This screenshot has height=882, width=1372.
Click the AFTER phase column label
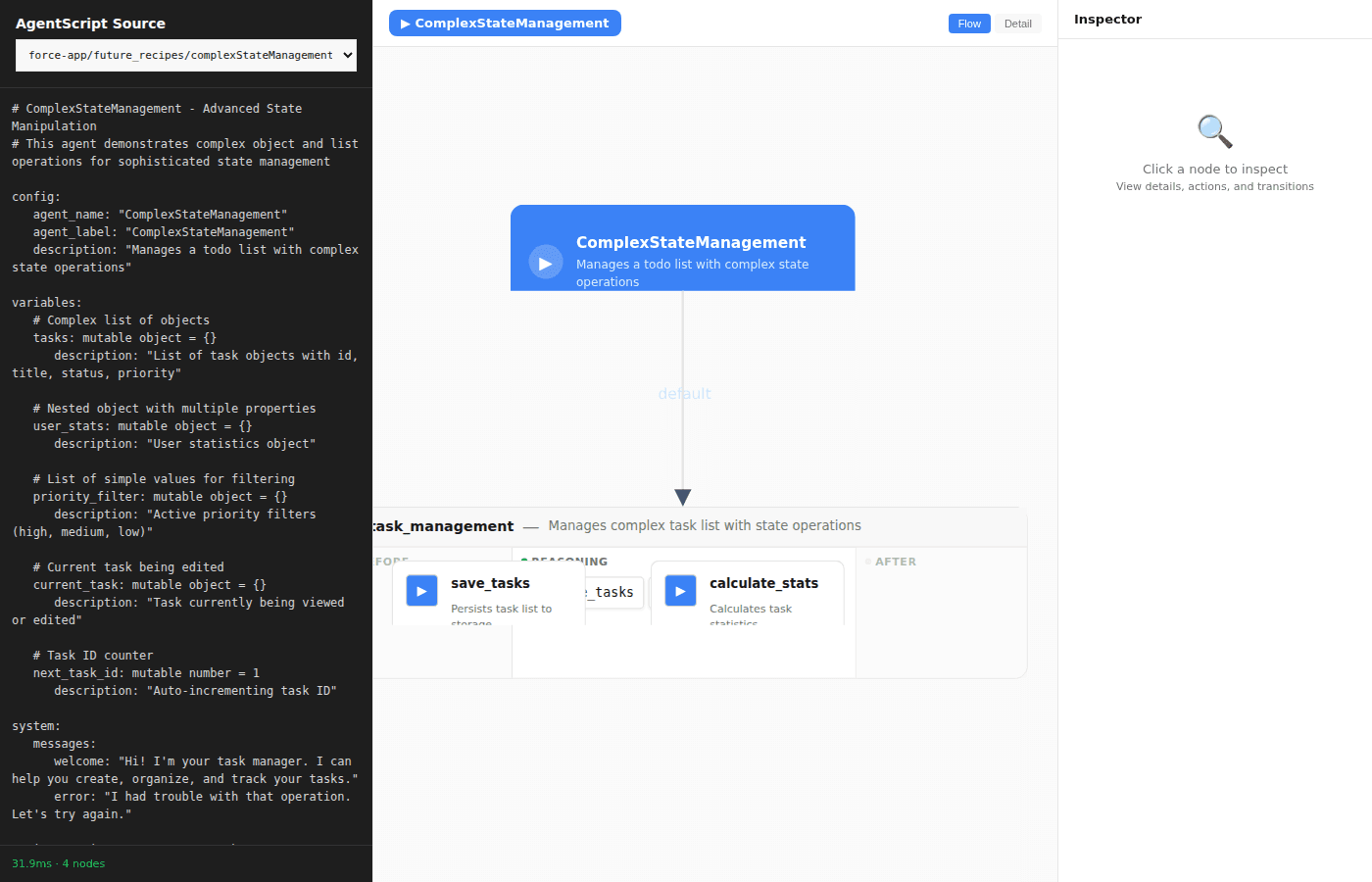(895, 562)
